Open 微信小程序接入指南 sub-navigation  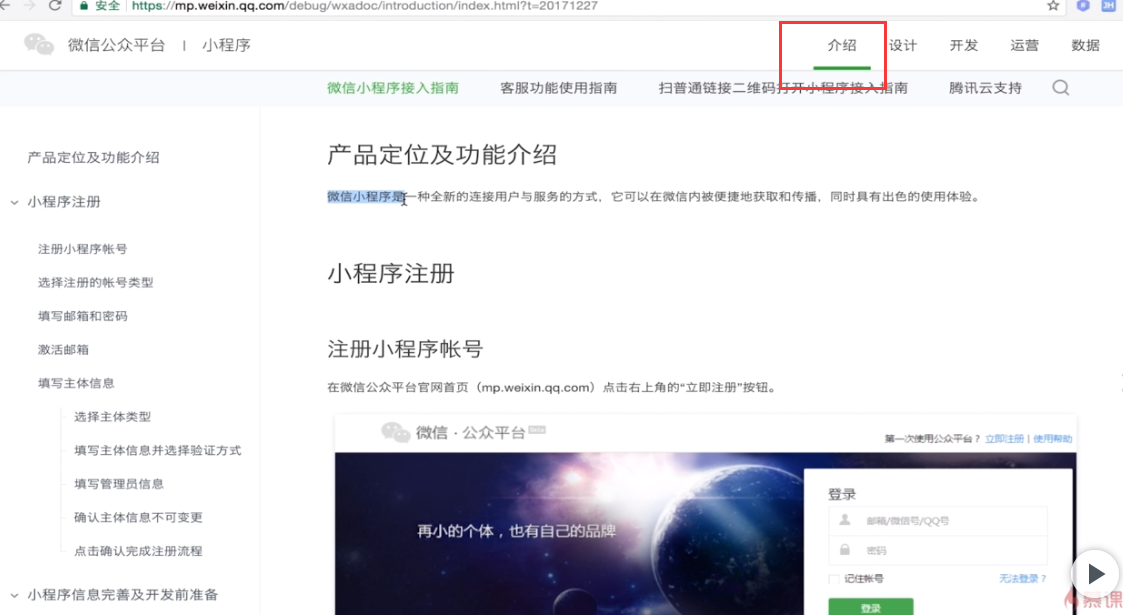[x=392, y=88]
